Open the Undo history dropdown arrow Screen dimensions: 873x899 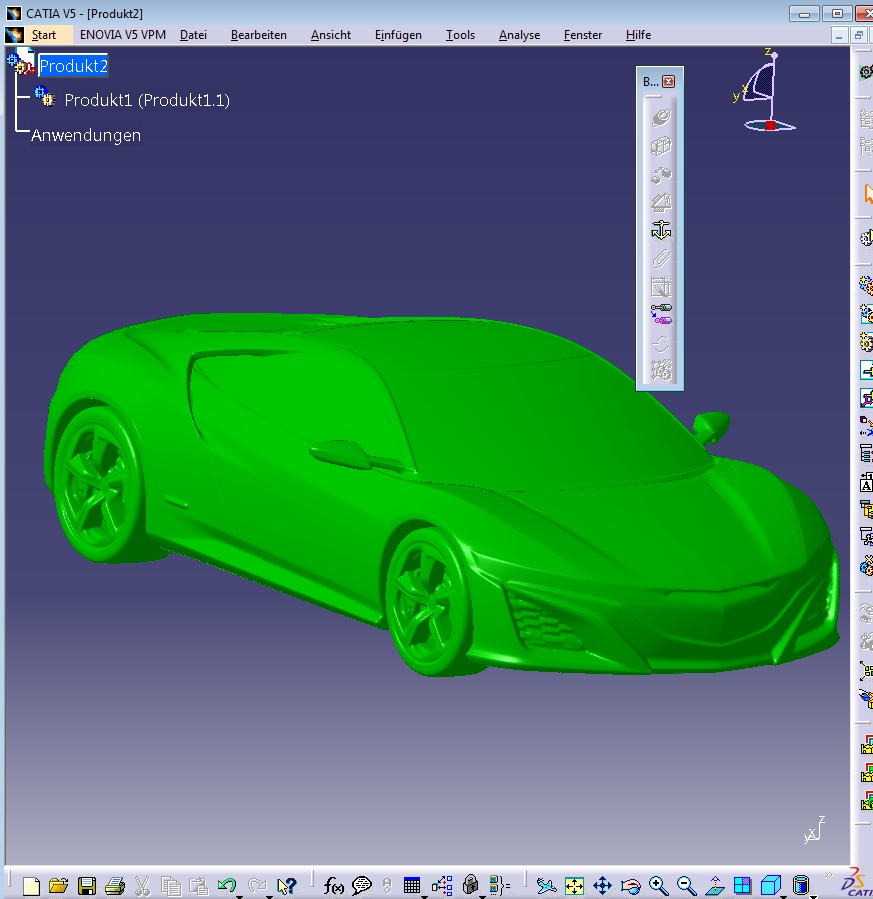pyautogui.click(x=240, y=897)
